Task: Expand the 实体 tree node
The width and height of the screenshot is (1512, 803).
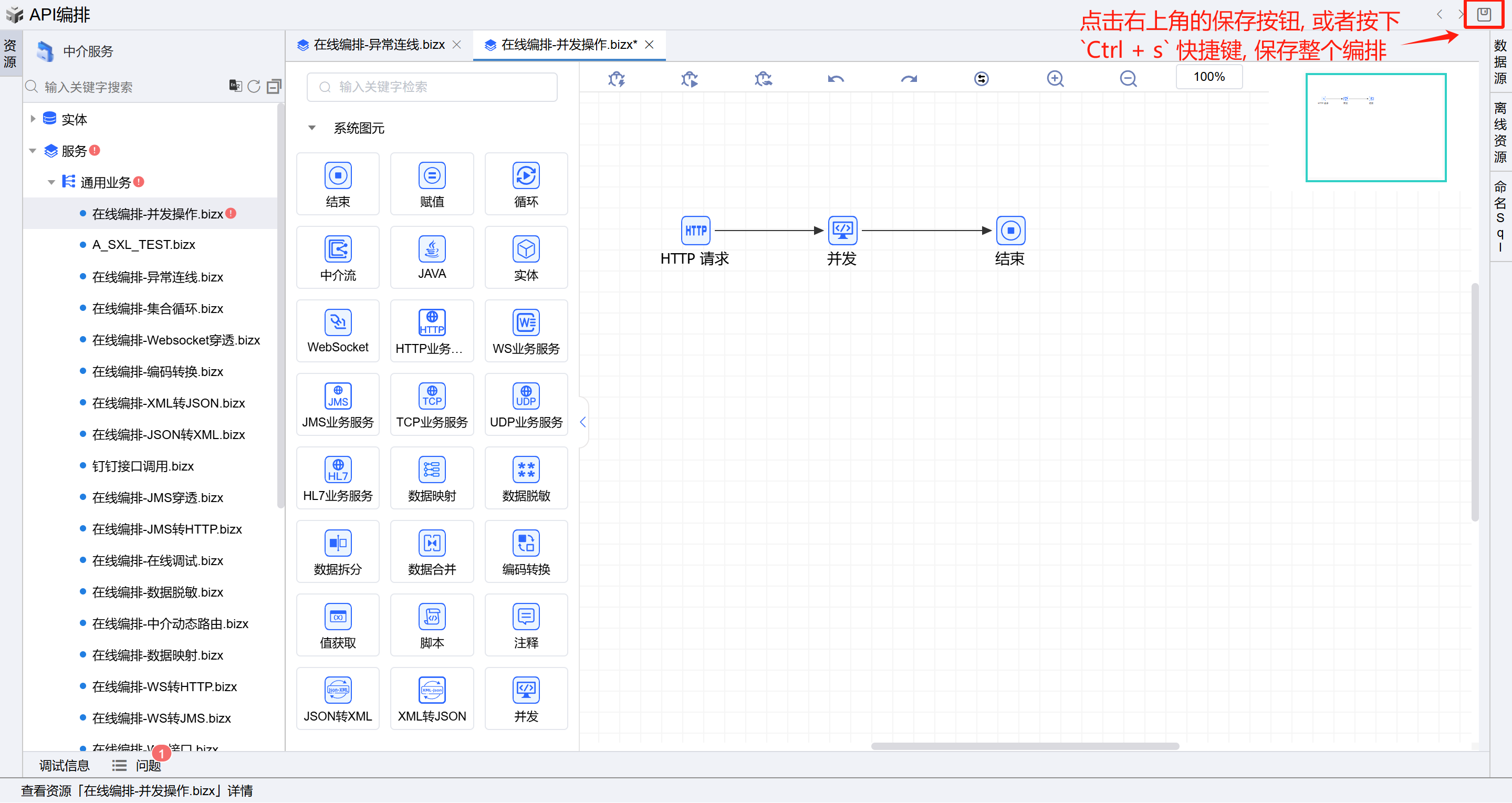Action: 33,119
